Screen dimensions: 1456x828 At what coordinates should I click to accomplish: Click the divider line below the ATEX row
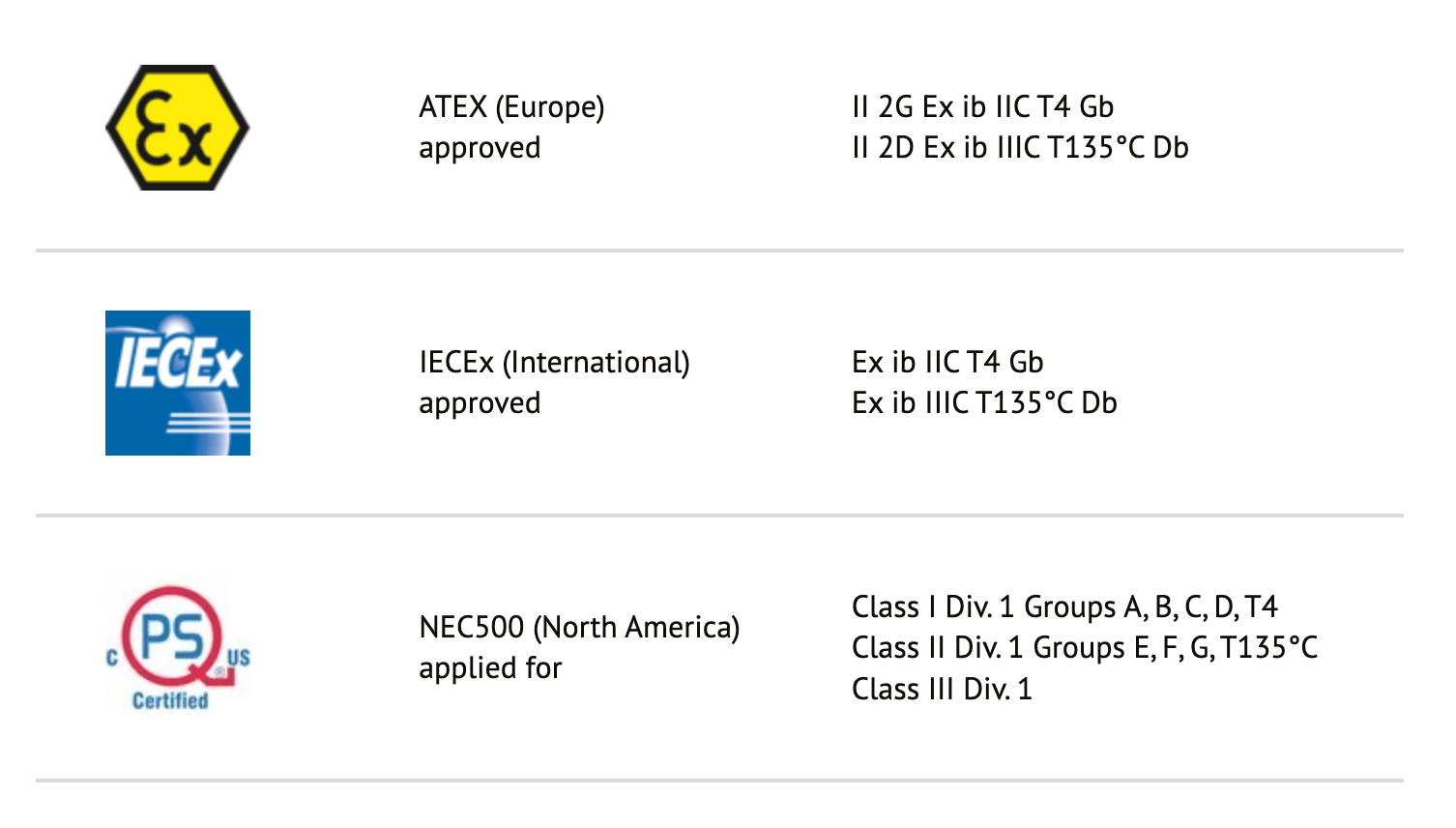coord(719,251)
